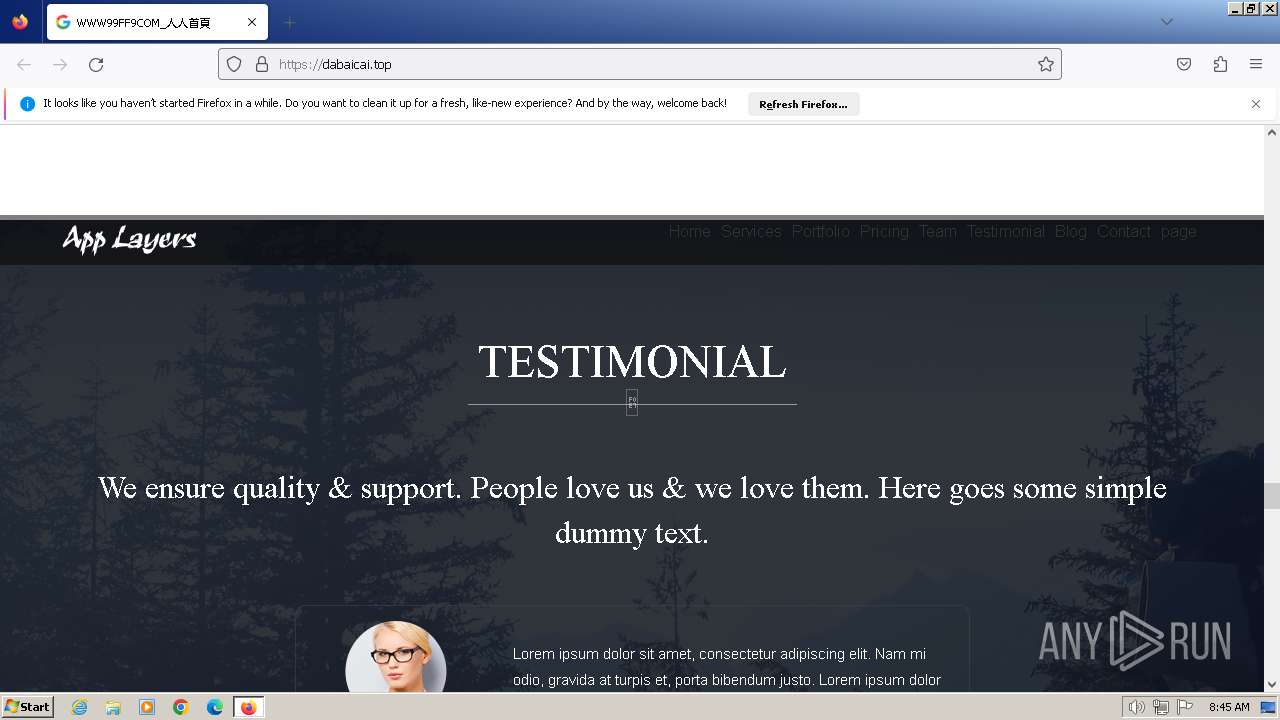Click the show desktop button

(x=1269, y=707)
